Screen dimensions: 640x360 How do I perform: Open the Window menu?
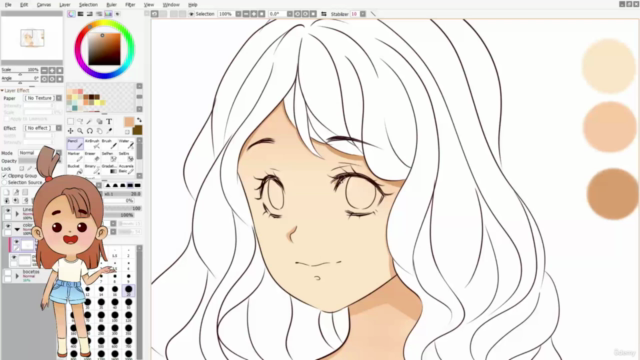[171, 4]
